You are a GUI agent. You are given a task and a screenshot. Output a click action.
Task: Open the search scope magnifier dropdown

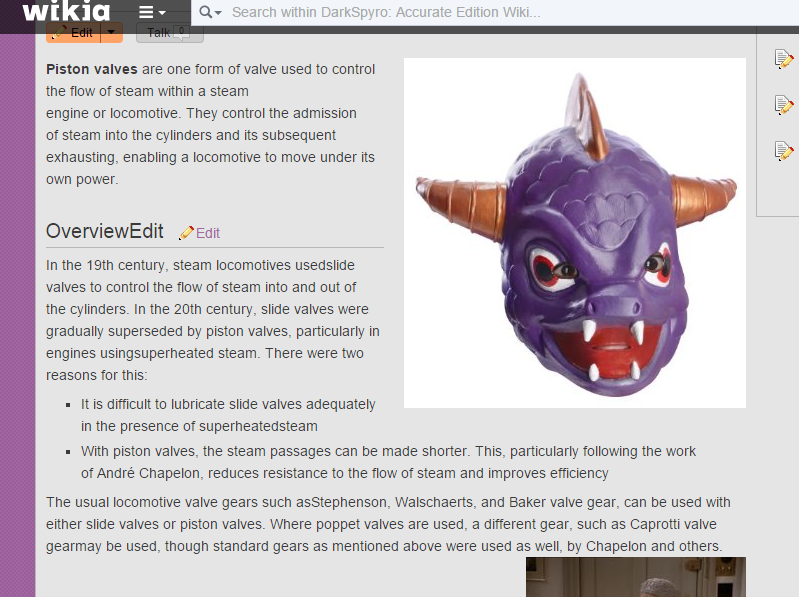coord(210,12)
